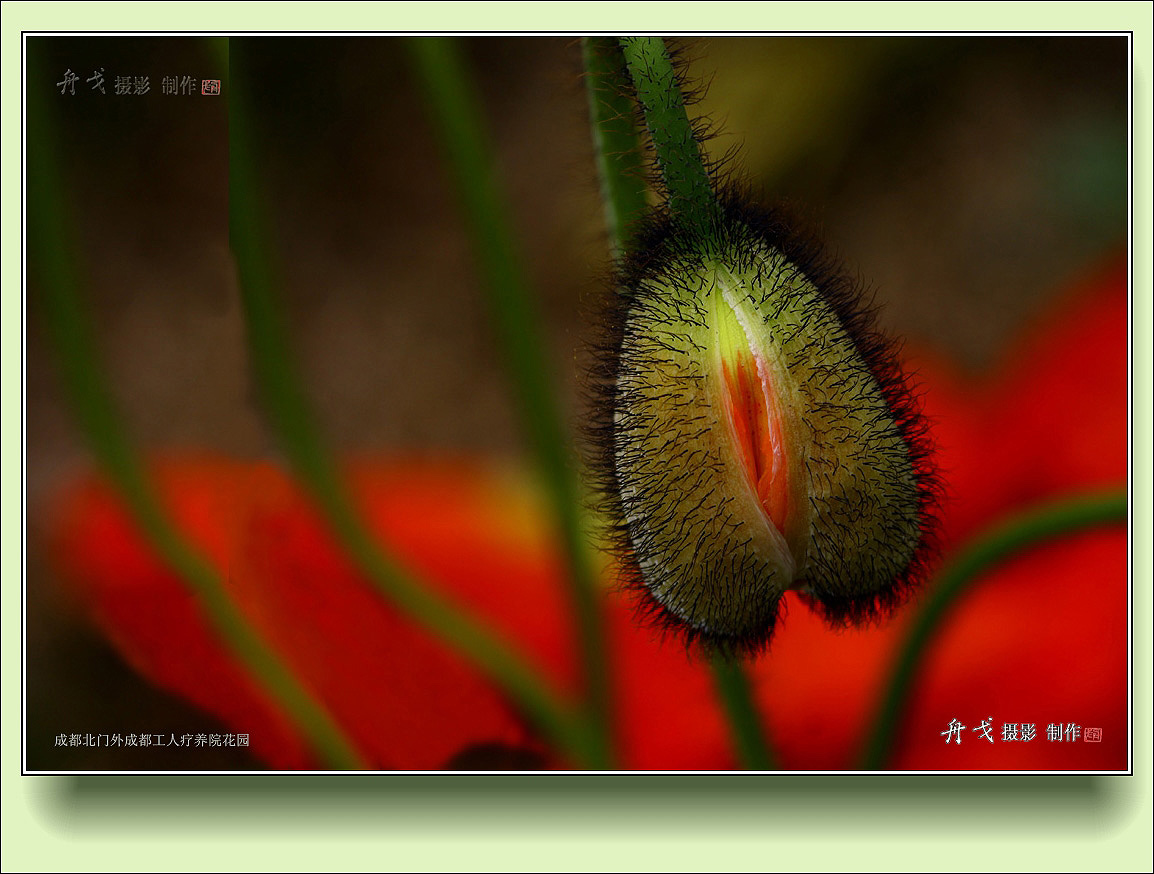The image size is (1154, 874).
Task: Click the 制作 text in top-left watermark
Action: click(x=179, y=86)
